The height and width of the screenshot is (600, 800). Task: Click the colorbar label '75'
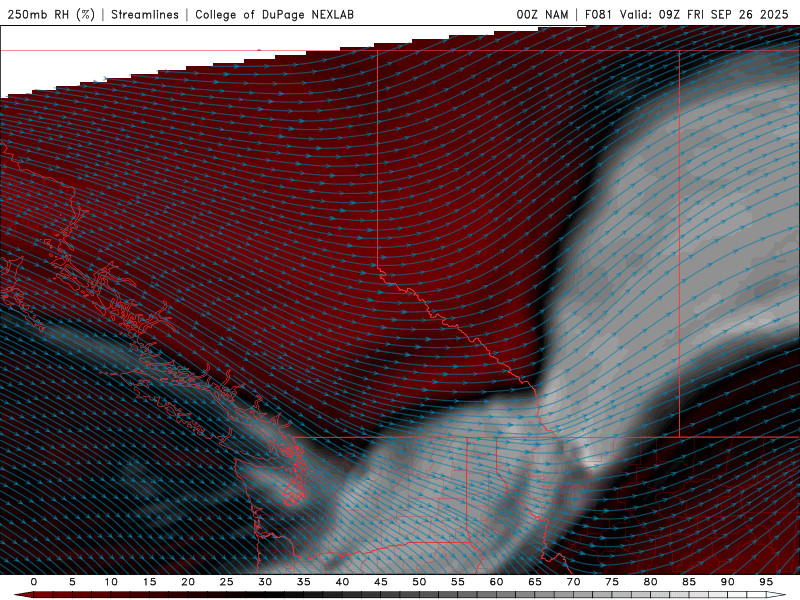coord(612,582)
